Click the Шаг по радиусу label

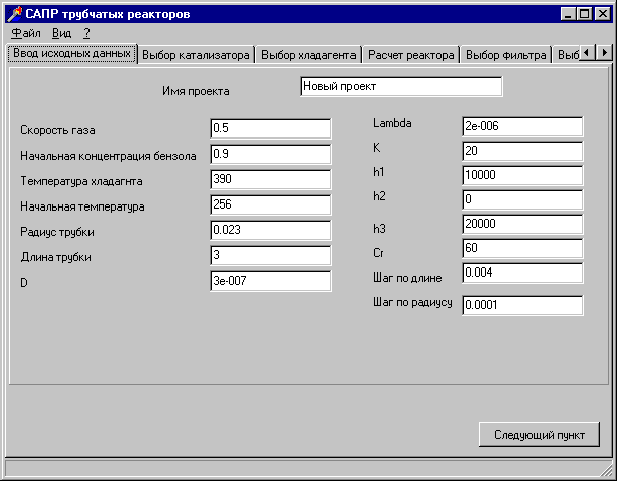[x=413, y=302]
